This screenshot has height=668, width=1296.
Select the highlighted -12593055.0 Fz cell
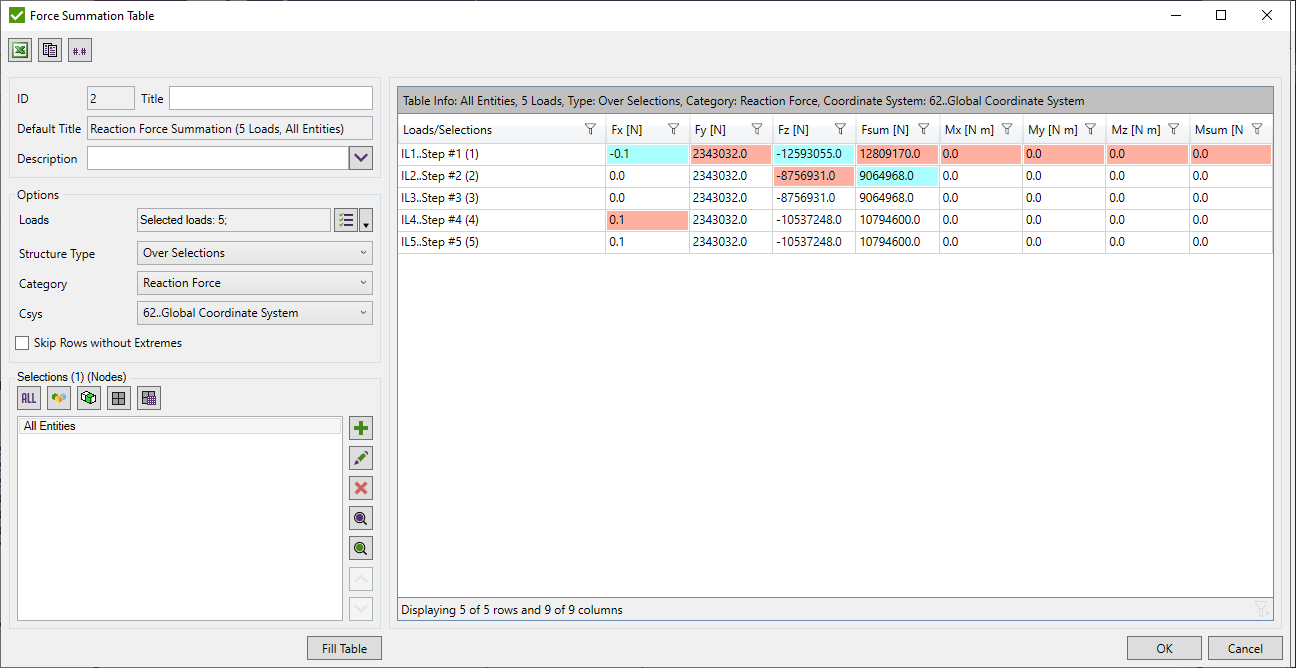pyautogui.click(x=813, y=155)
